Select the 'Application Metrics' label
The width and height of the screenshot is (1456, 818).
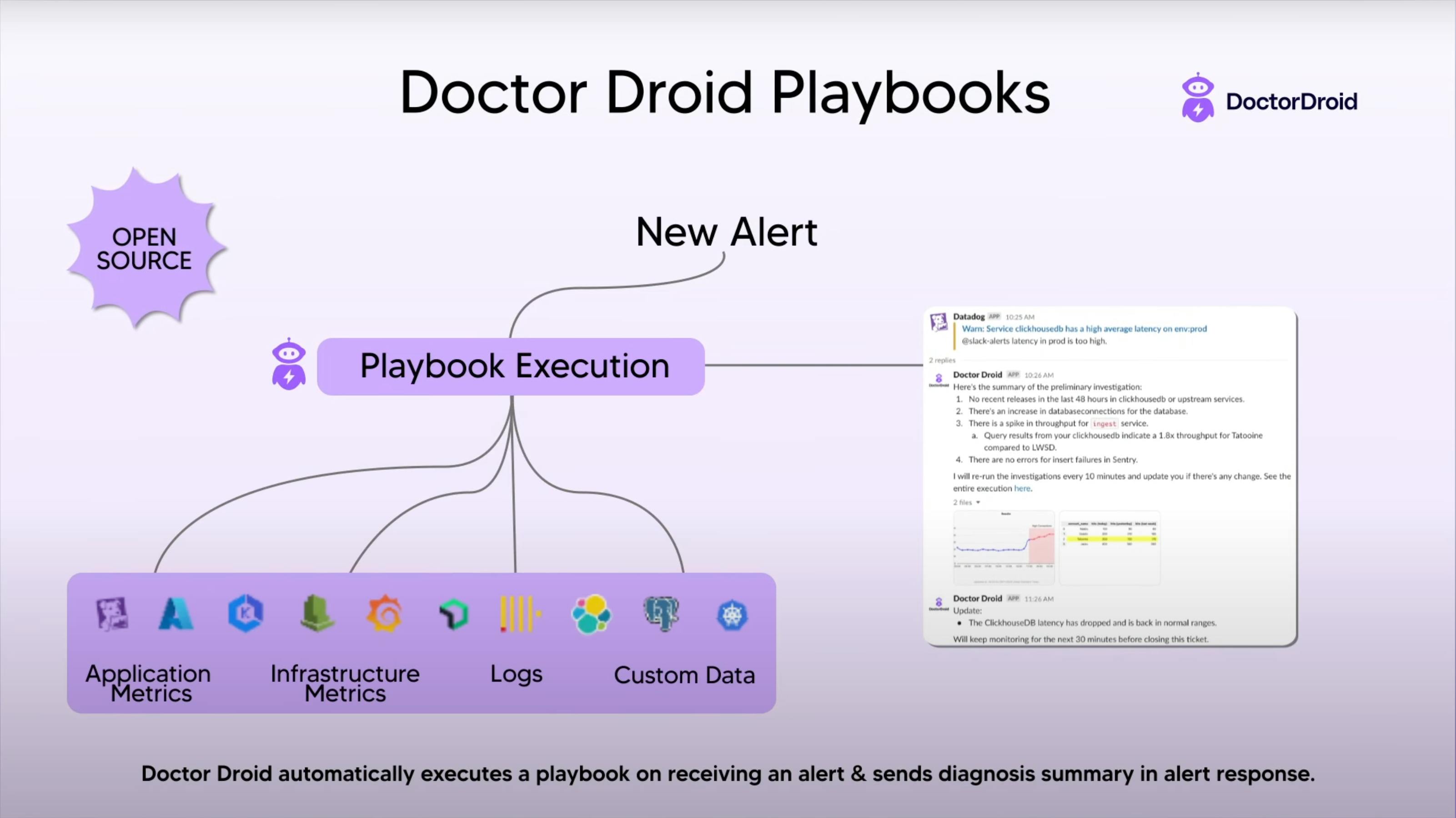[149, 683]
